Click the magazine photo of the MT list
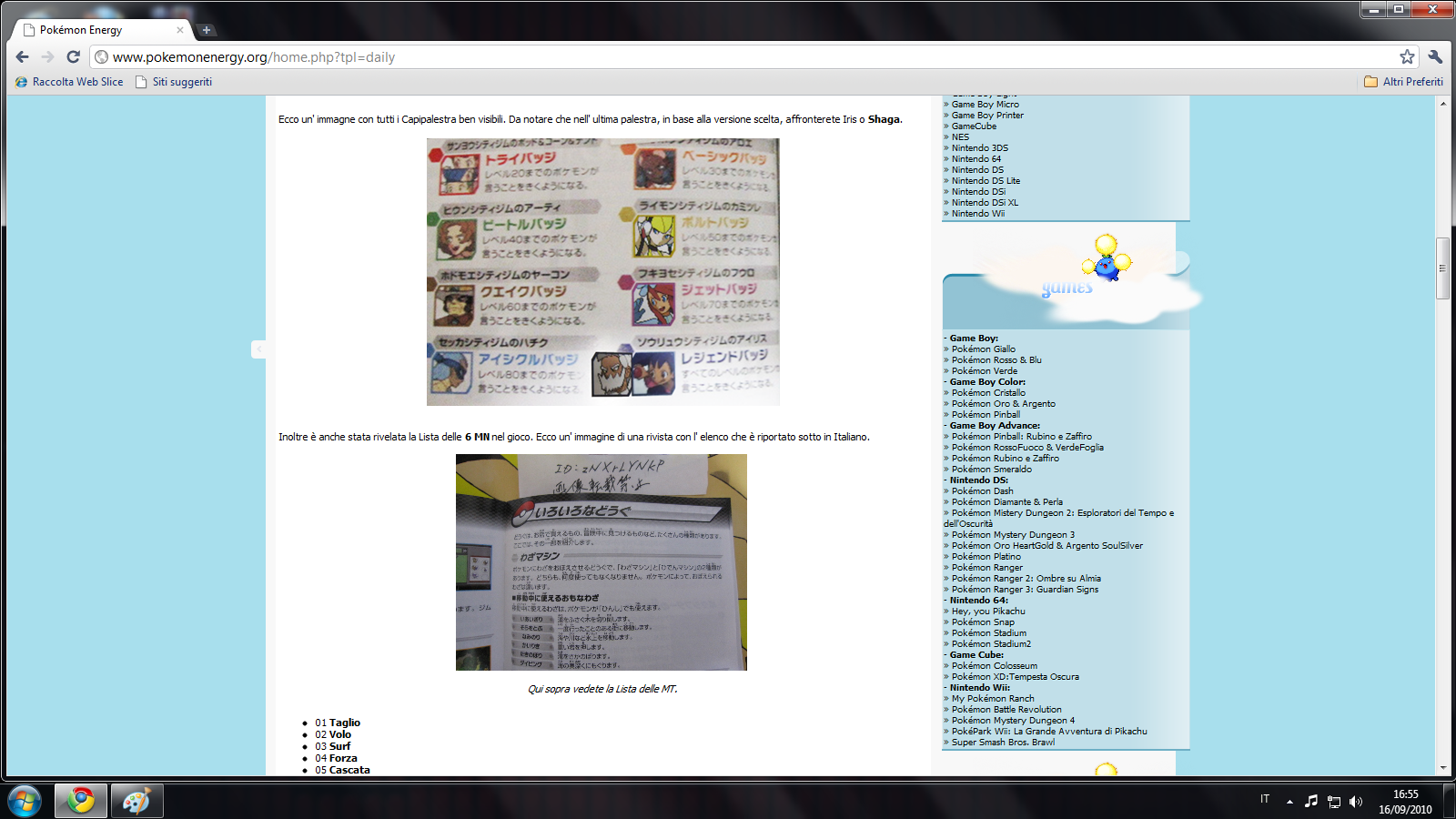Screen dimensions: 1456x819 [x=602, y=562]
